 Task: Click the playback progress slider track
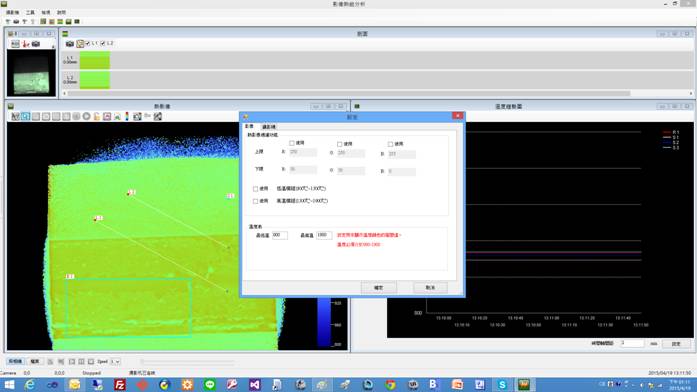pyautogui.click(x=187, y=362)
